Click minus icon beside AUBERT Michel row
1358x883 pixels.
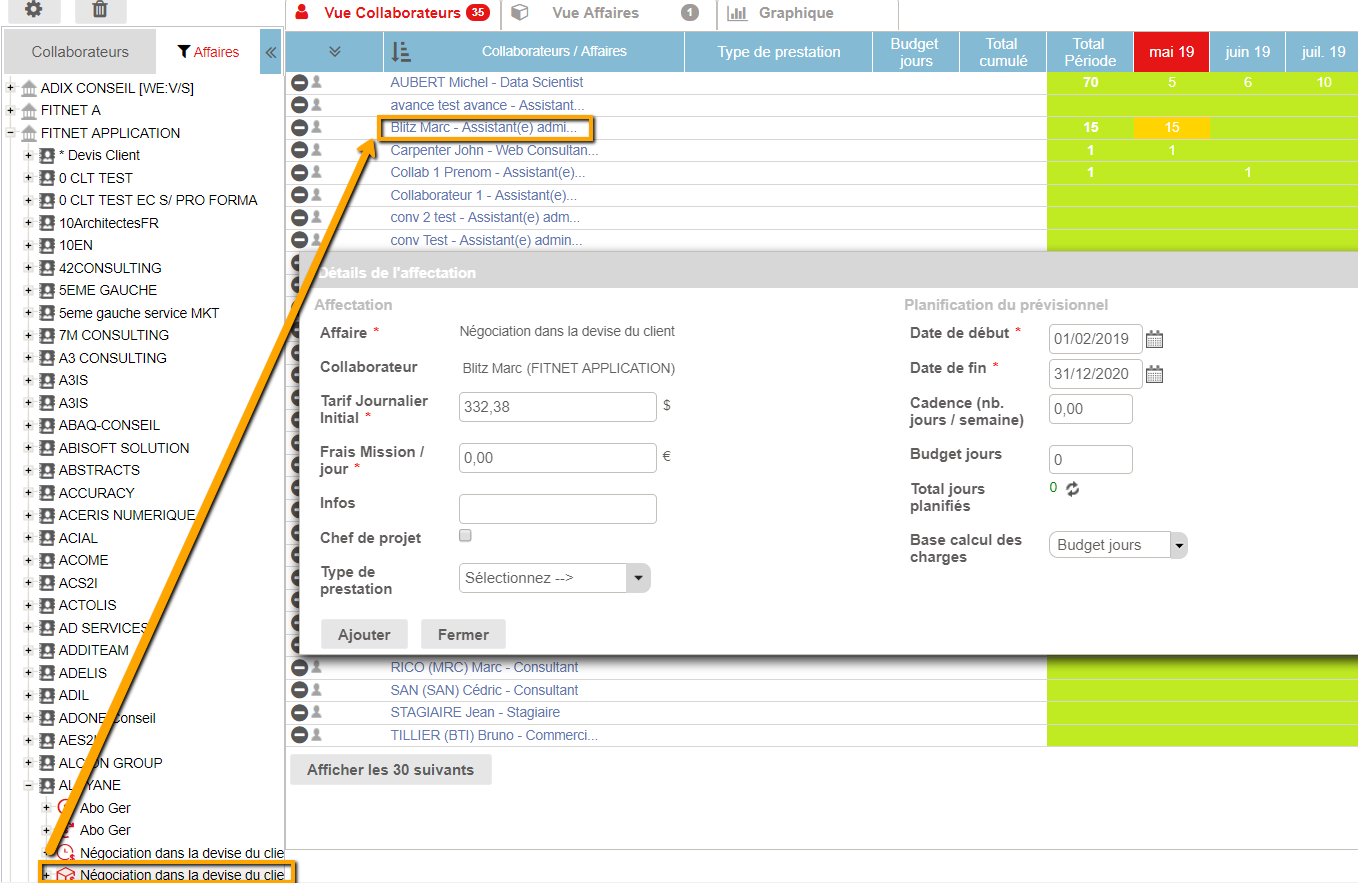coord(299,82)
